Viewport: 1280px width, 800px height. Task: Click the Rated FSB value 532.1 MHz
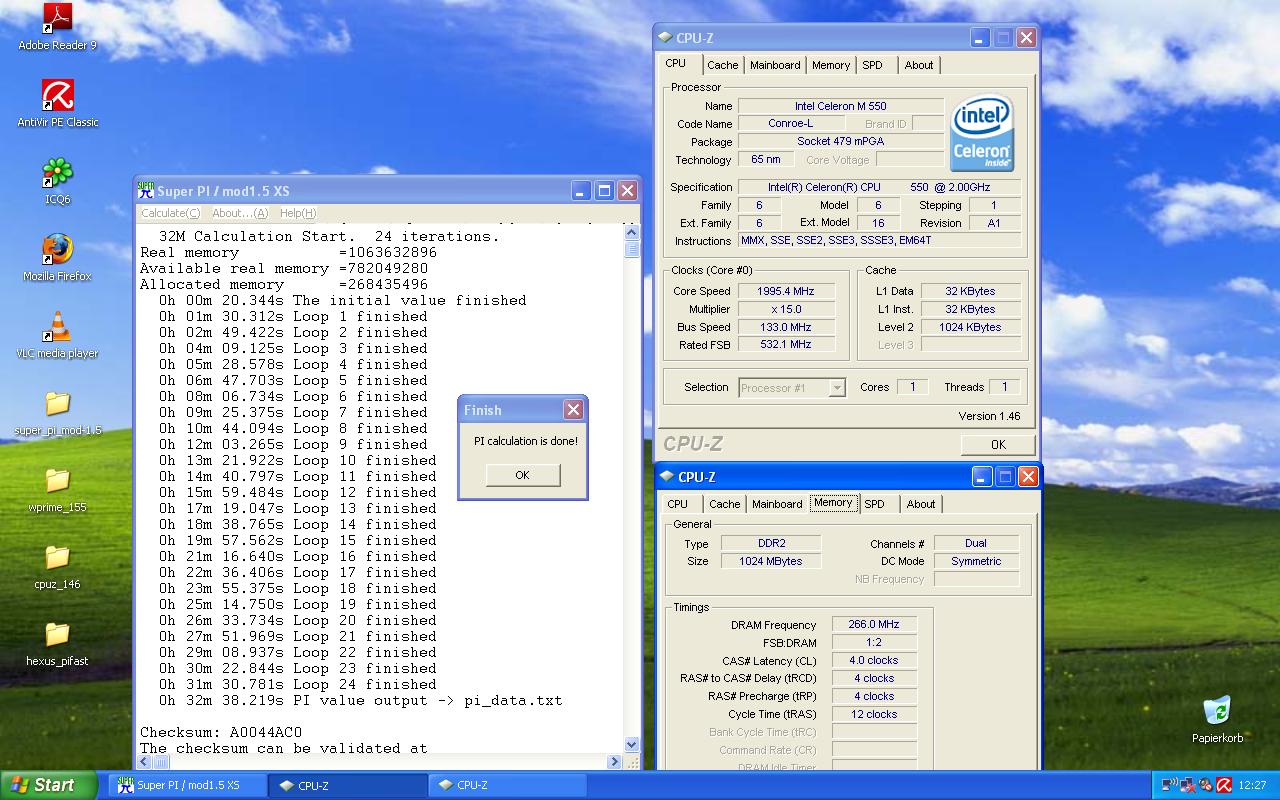tap(785, 344)
